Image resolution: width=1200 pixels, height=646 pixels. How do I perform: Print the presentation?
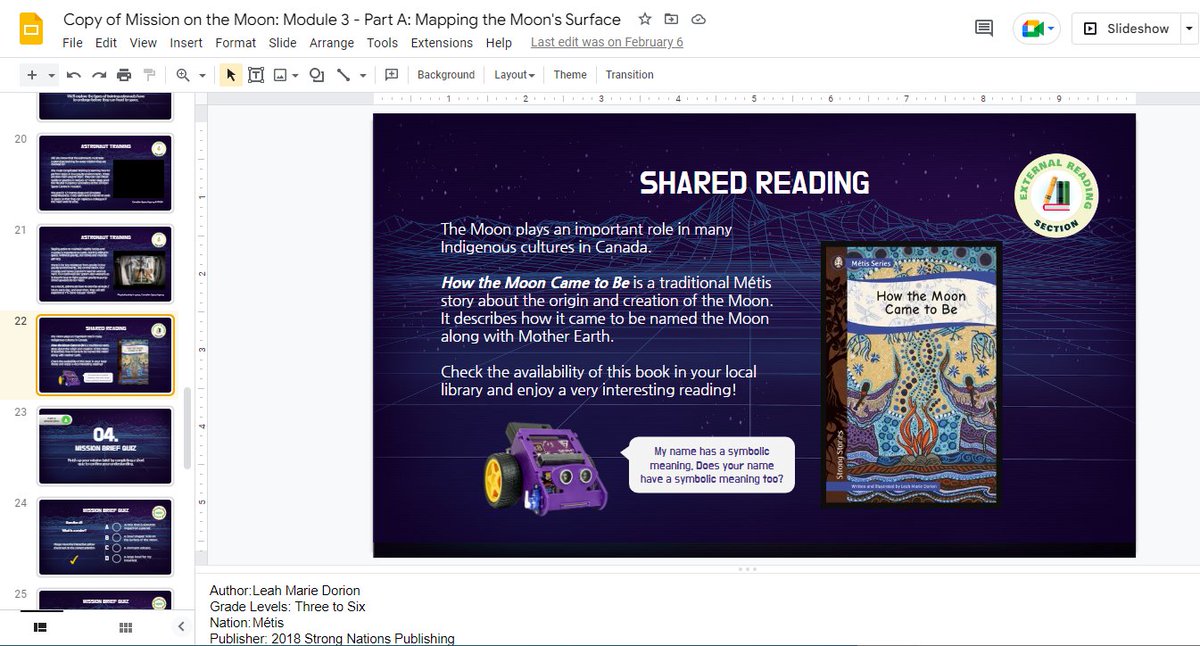click(x=124, y=75)
